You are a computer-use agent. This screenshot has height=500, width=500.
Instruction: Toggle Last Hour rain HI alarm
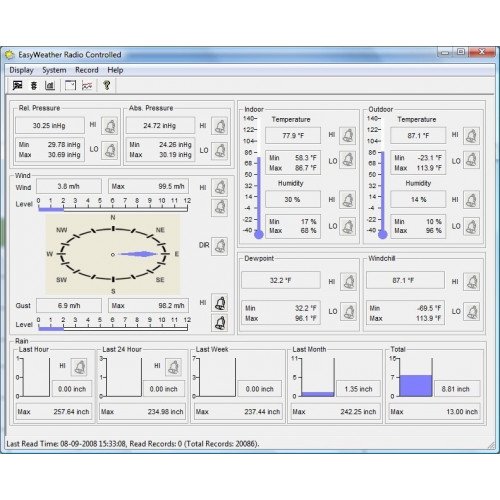tap(79, 367)
